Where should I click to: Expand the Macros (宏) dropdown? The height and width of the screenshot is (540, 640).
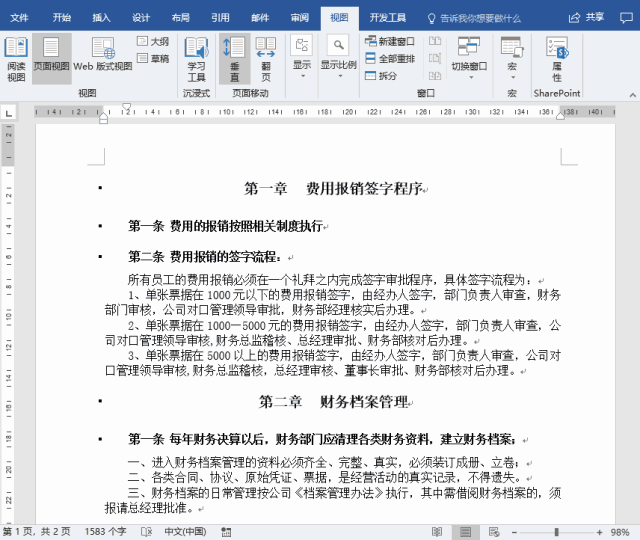(512, 59)
